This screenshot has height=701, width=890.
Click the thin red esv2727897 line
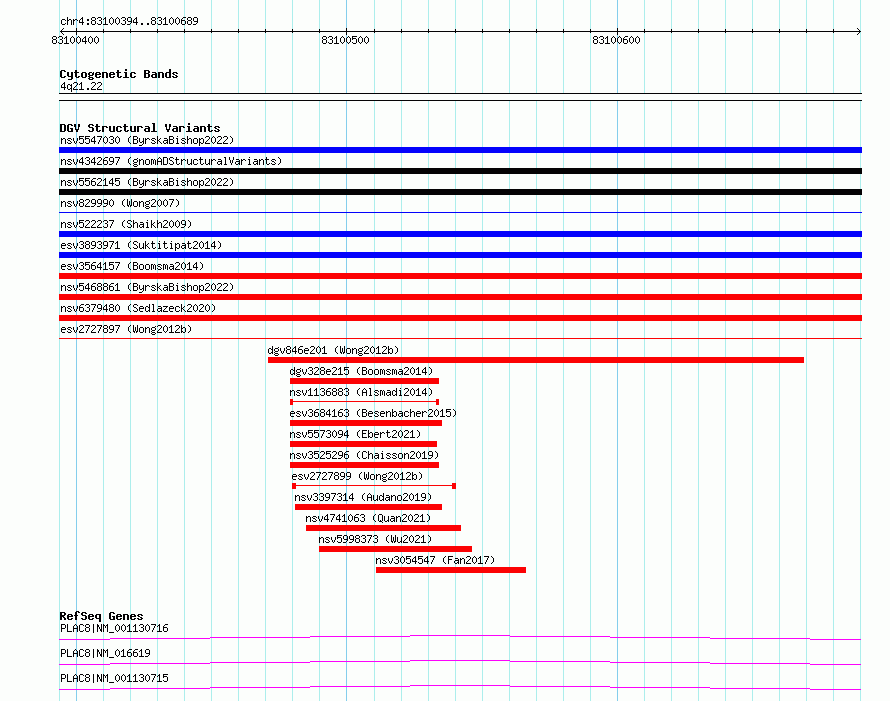[460, 339]
